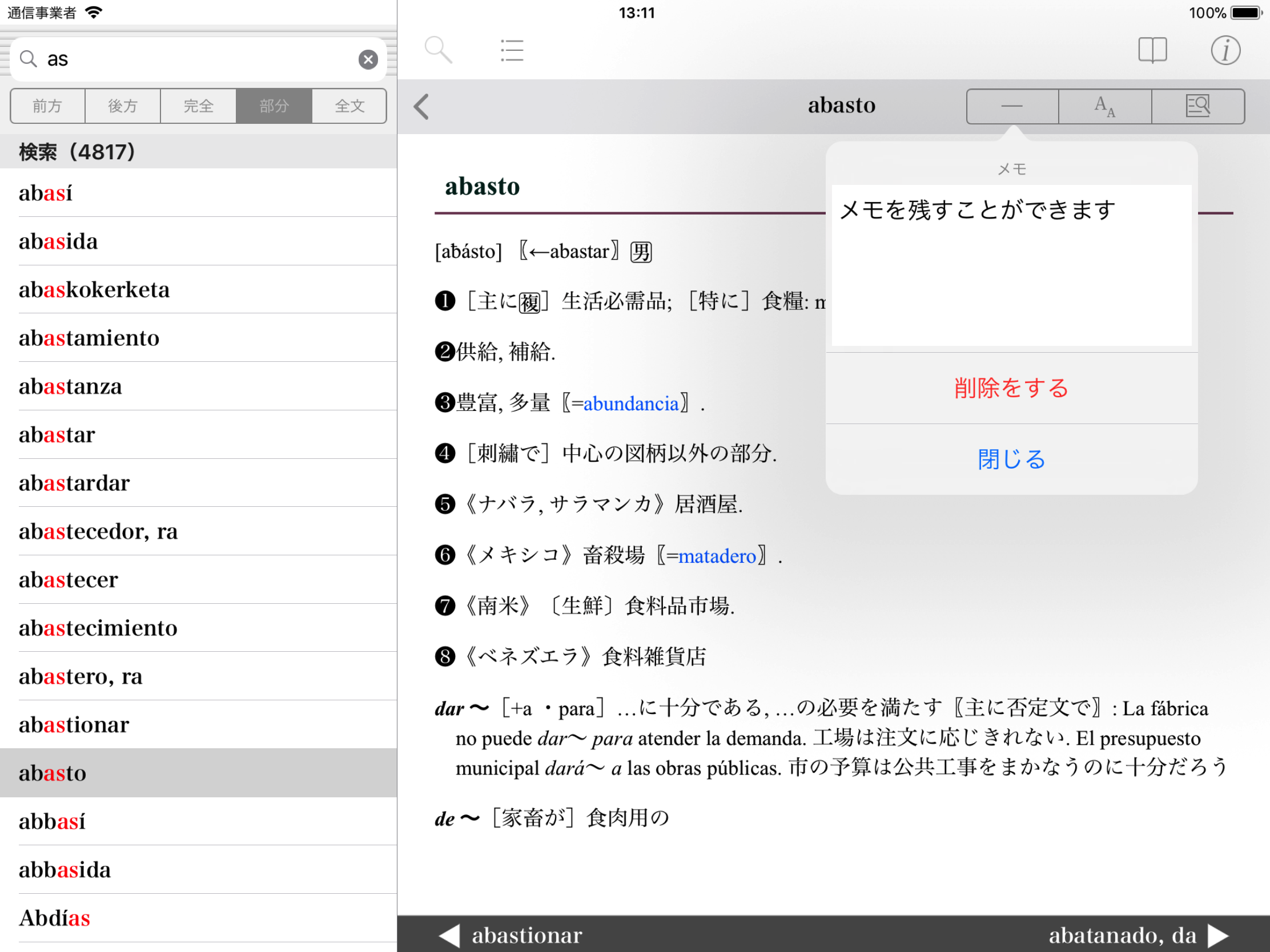Switch to 全文 full-text search tab

[349, 106]
